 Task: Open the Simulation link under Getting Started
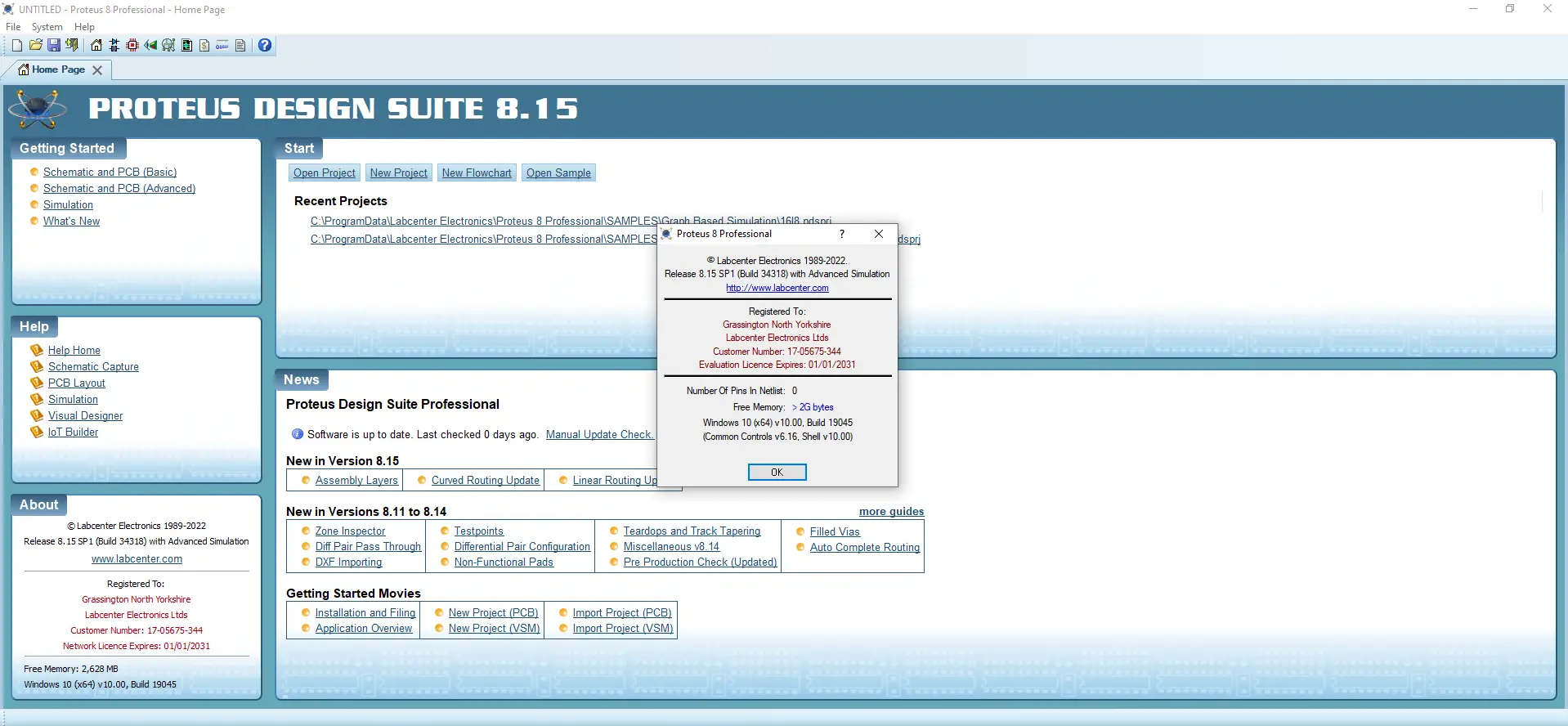pos(68,204)
